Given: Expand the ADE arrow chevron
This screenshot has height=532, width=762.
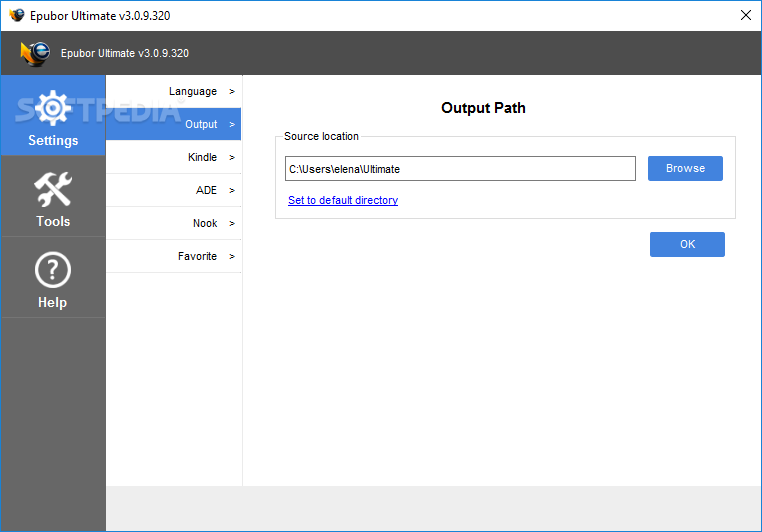Looking at the screenshot, I should click(x=232, y=190).
